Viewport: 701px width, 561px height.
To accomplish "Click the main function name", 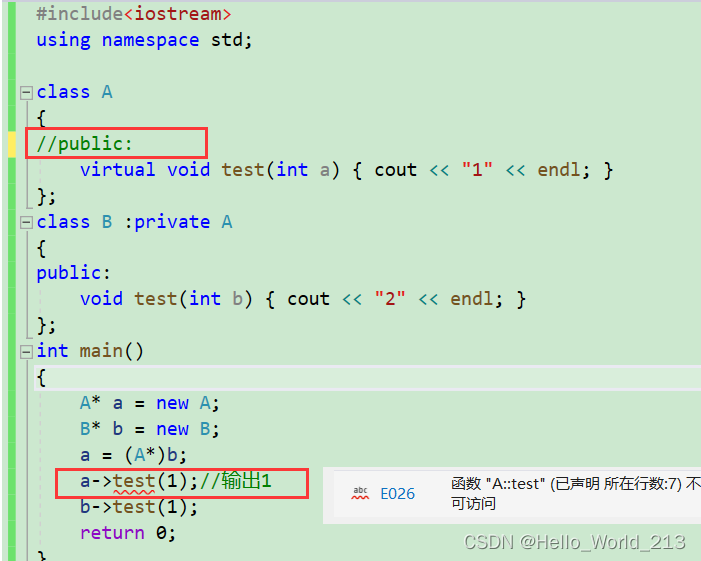I will tap(101, 351).
